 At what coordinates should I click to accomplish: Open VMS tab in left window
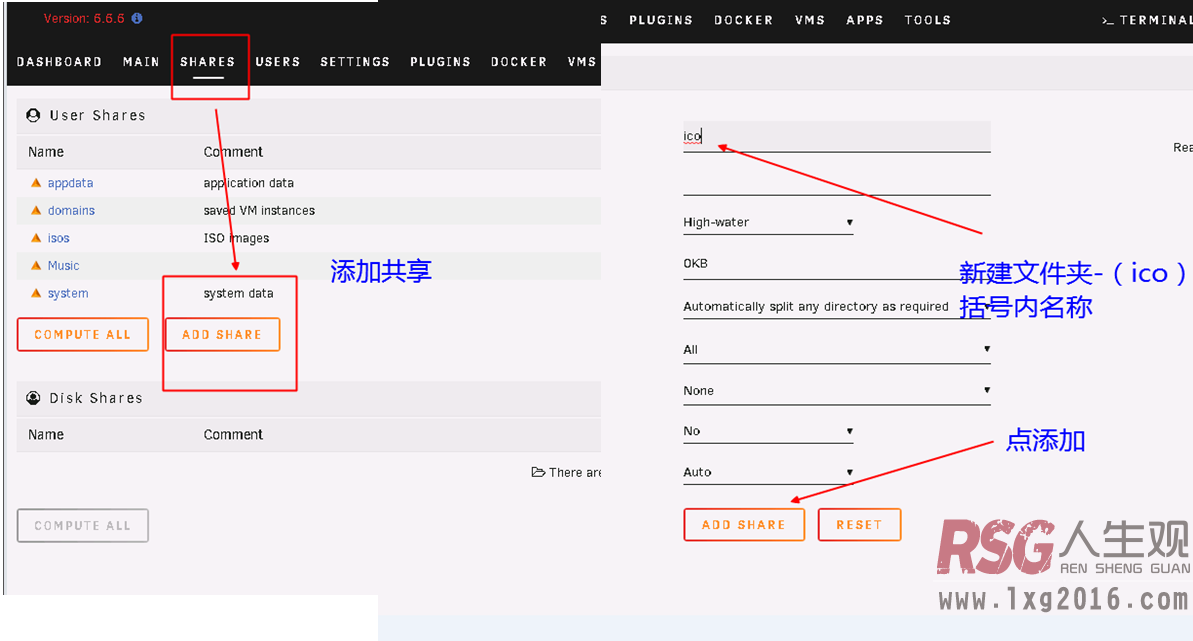582,62
